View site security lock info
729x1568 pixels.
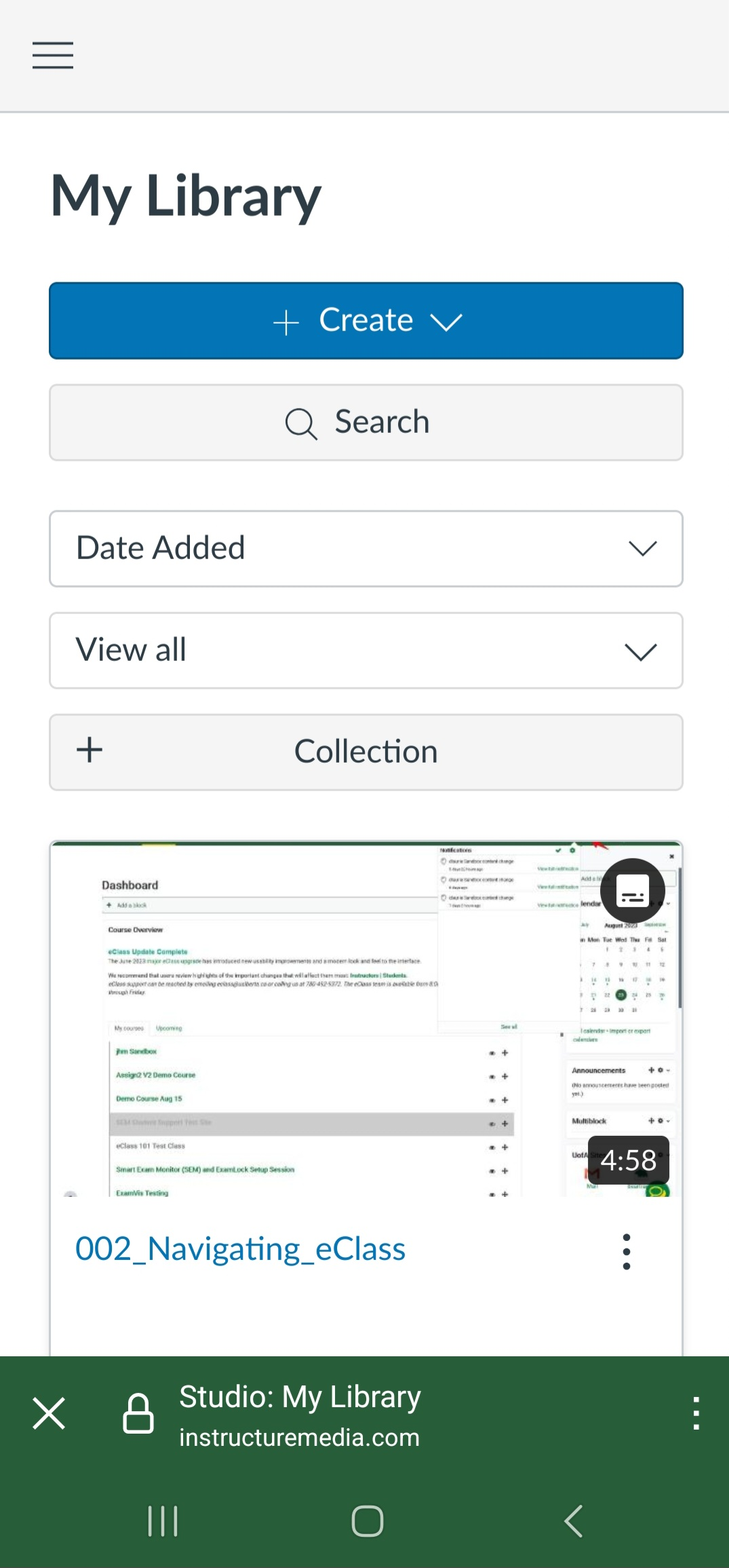point(138,1413)
